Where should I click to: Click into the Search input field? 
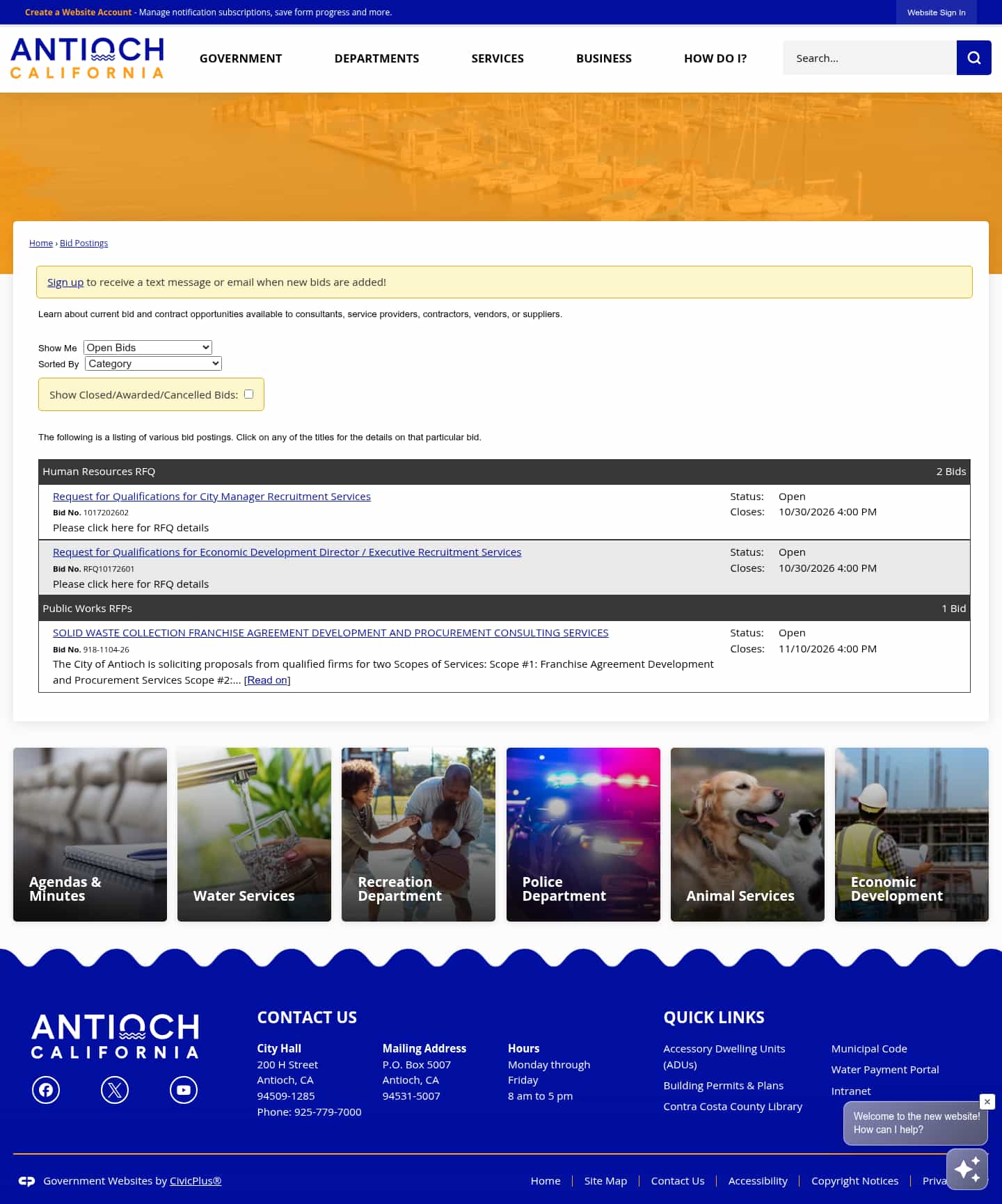[x=870, y=58]
